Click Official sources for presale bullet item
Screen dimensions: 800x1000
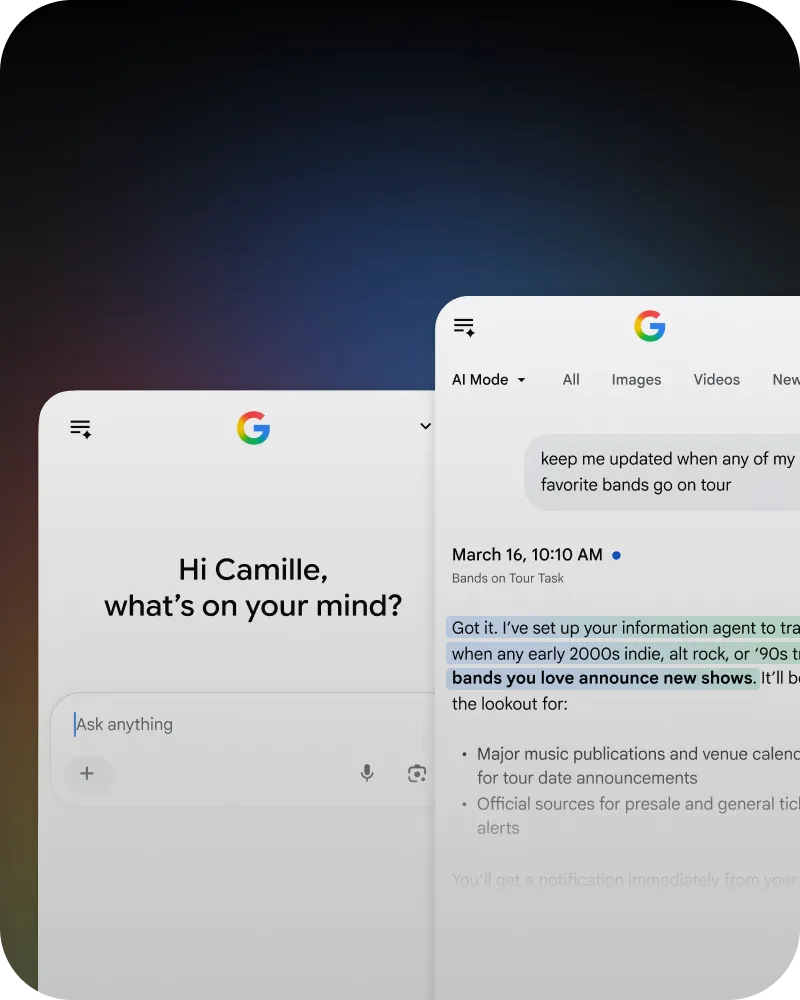coord(638,816)
